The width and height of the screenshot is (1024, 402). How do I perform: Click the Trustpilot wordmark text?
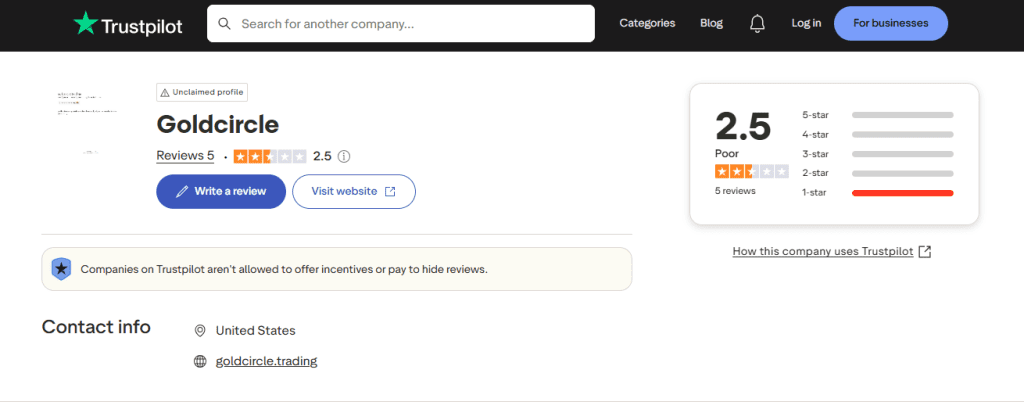pos(142,26)
